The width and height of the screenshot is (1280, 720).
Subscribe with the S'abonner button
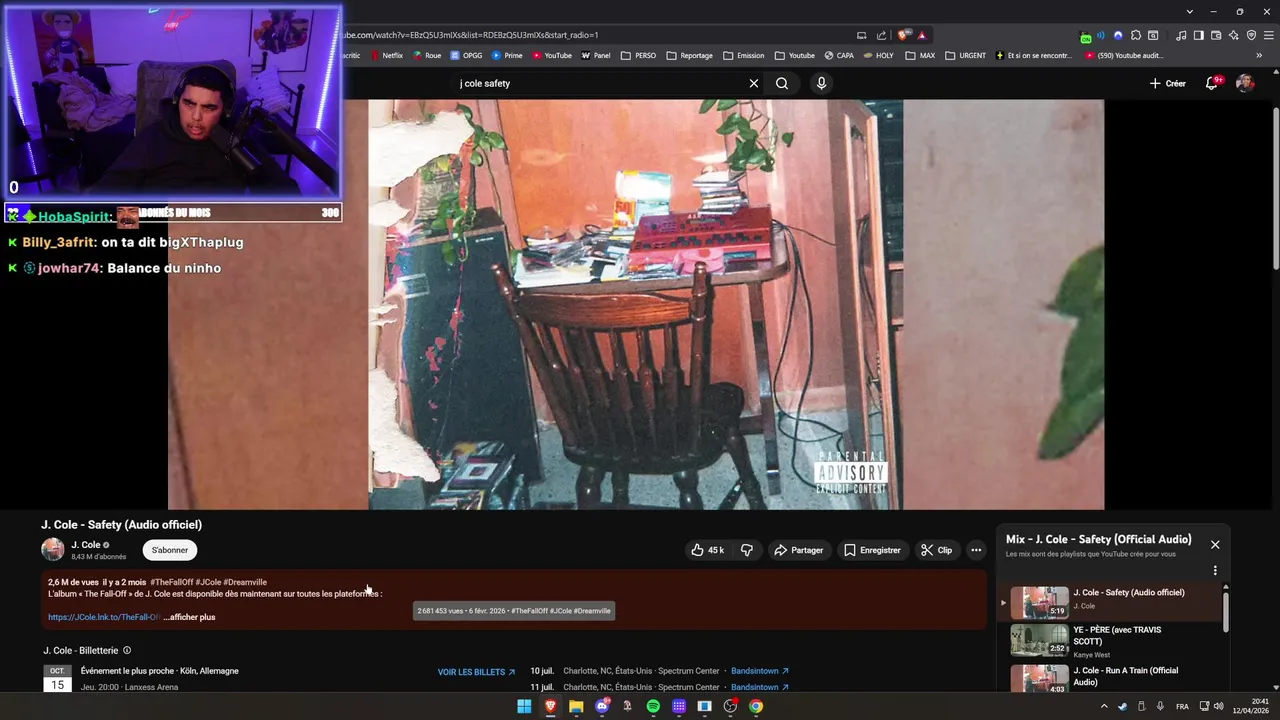point(170,550)
